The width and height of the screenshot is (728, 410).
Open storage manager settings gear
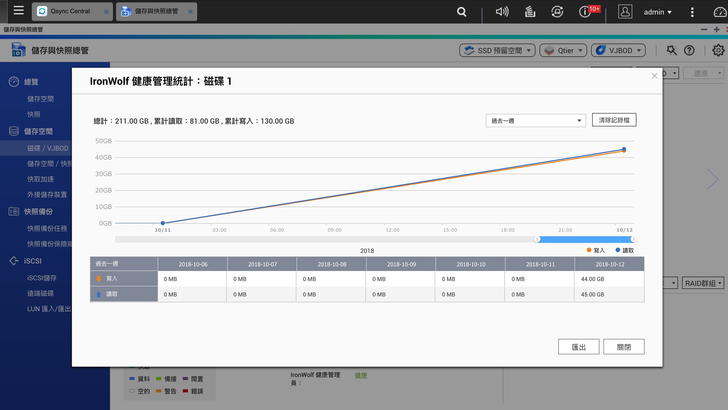click(x=718, y=50)
